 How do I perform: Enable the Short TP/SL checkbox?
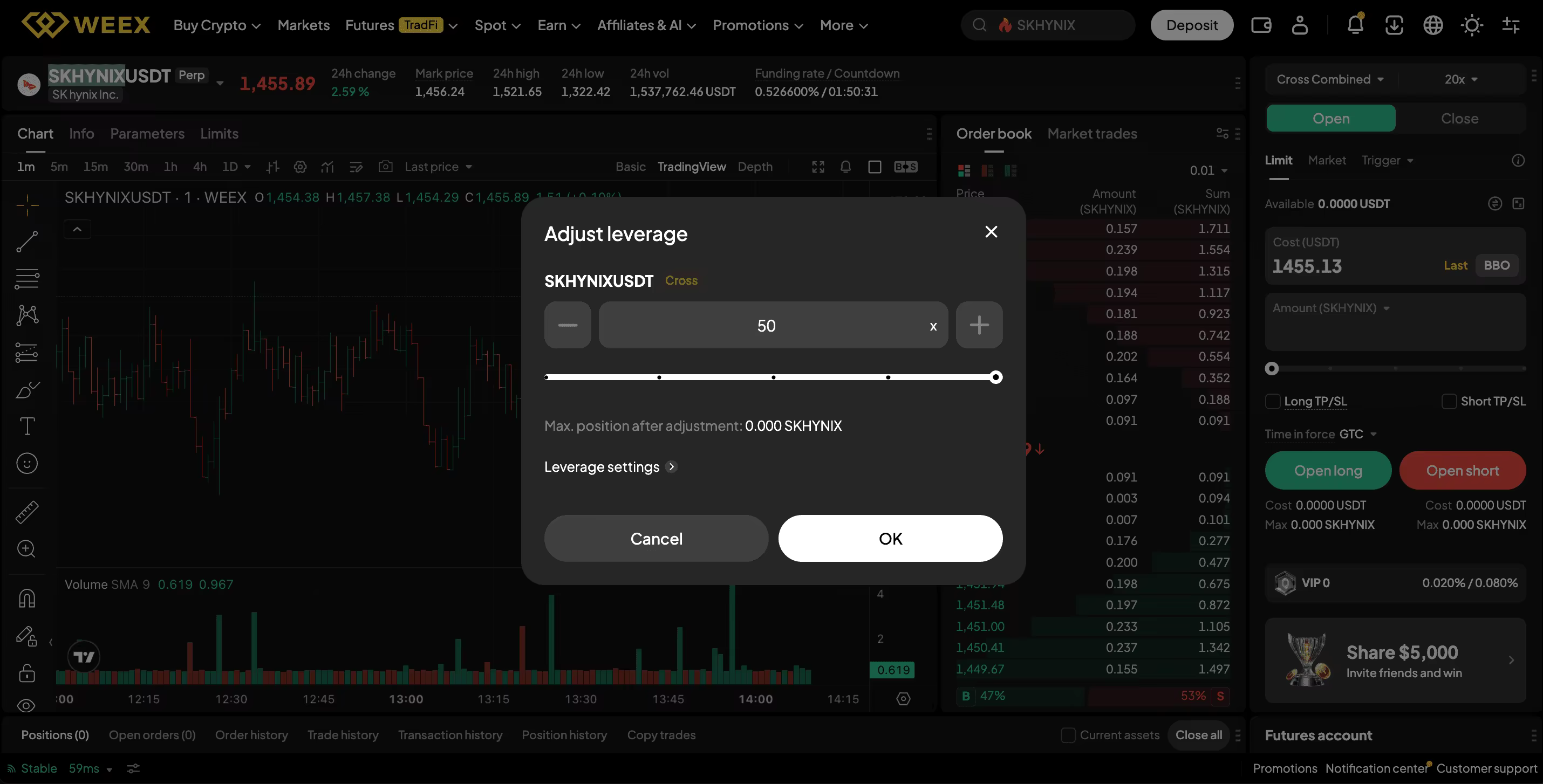coord(1449,402)
